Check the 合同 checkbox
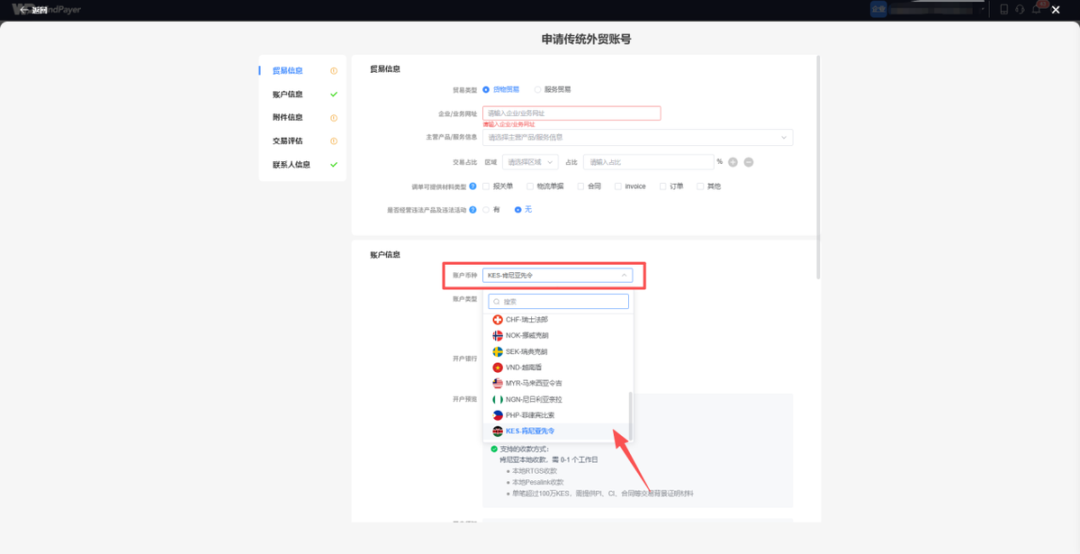Image resolution: width=1080 pixels, height=554 pixels. 581,186
